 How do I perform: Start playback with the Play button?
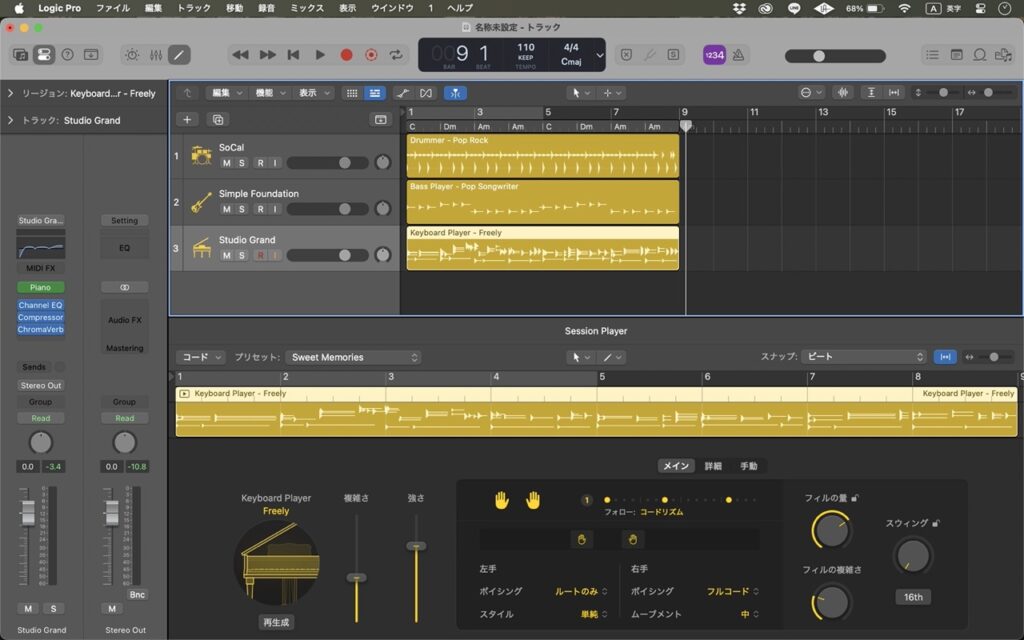tap(320, 55)
